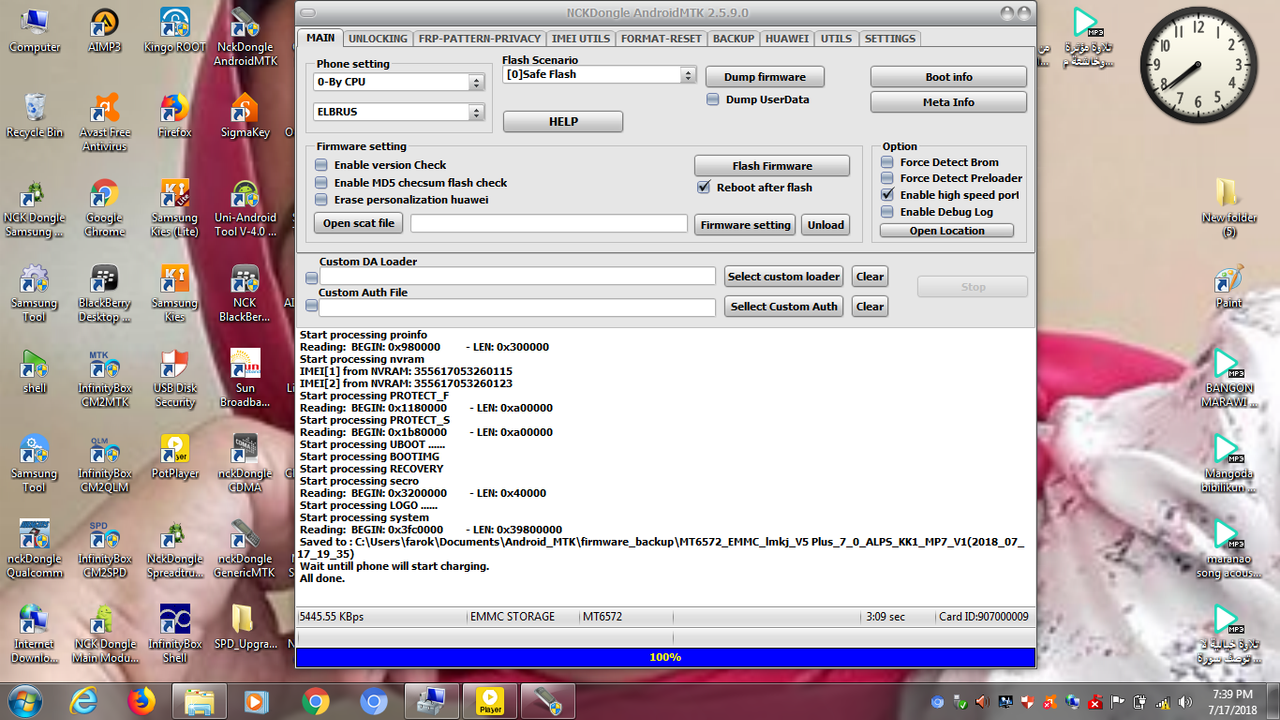Open BlackBerry Desktop shortcut

(104, 293)
